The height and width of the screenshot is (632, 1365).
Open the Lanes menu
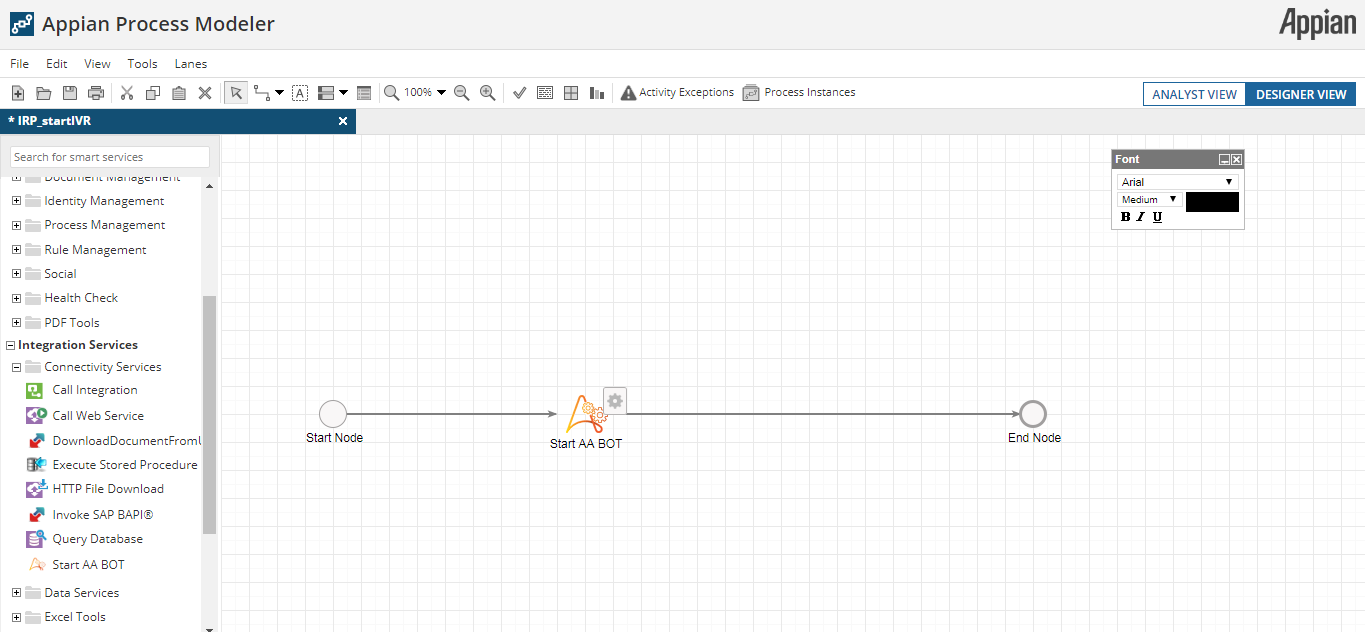(191, 64)
